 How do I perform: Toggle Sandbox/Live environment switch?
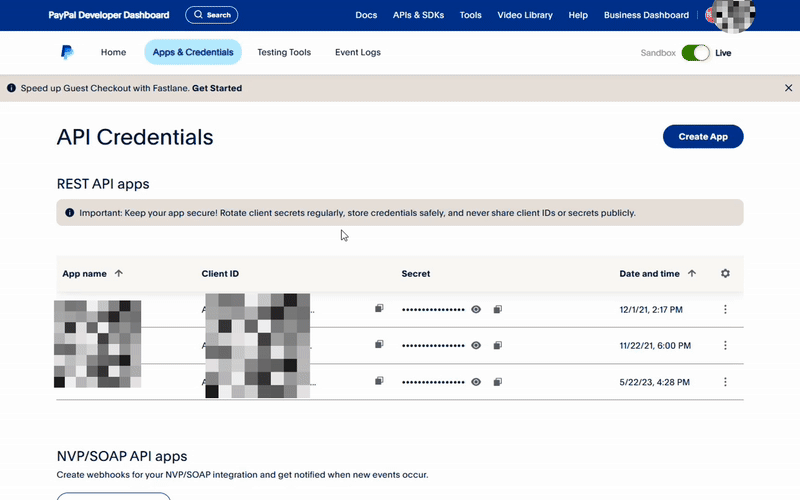point(695,52)
